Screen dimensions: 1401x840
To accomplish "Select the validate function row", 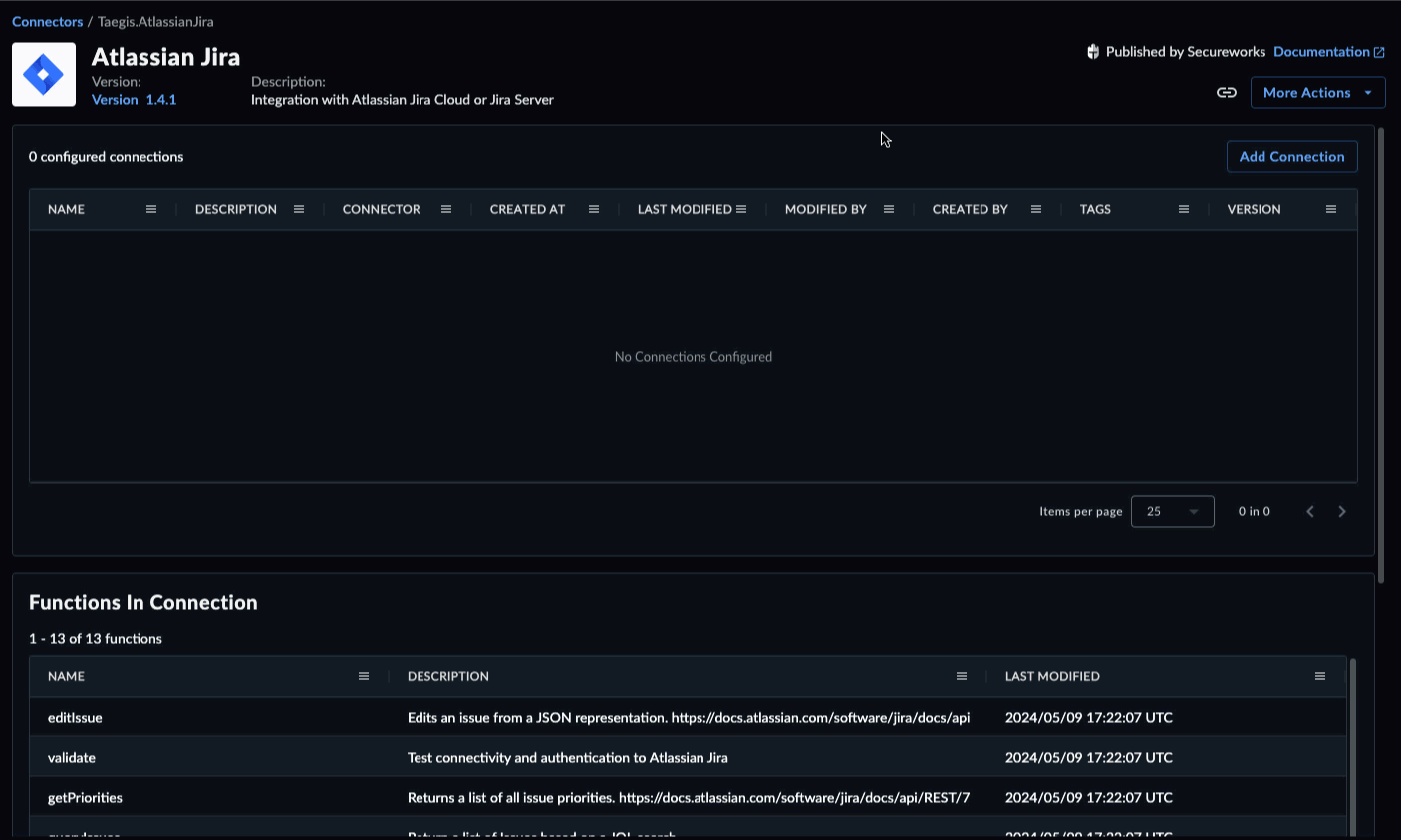I will click(x=688, y=757).
